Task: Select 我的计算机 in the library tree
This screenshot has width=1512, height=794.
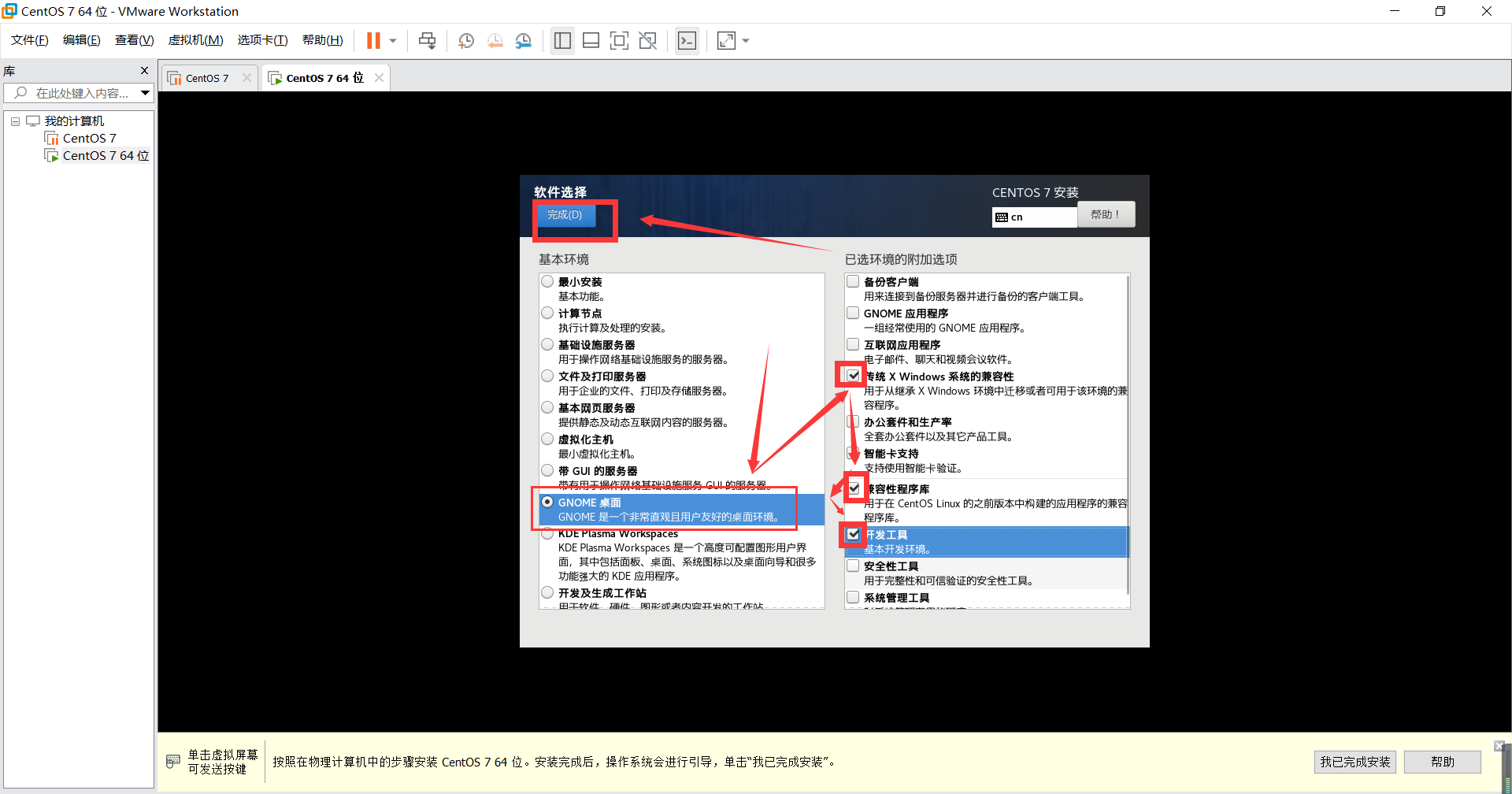Action: click(x=74, y=121)
